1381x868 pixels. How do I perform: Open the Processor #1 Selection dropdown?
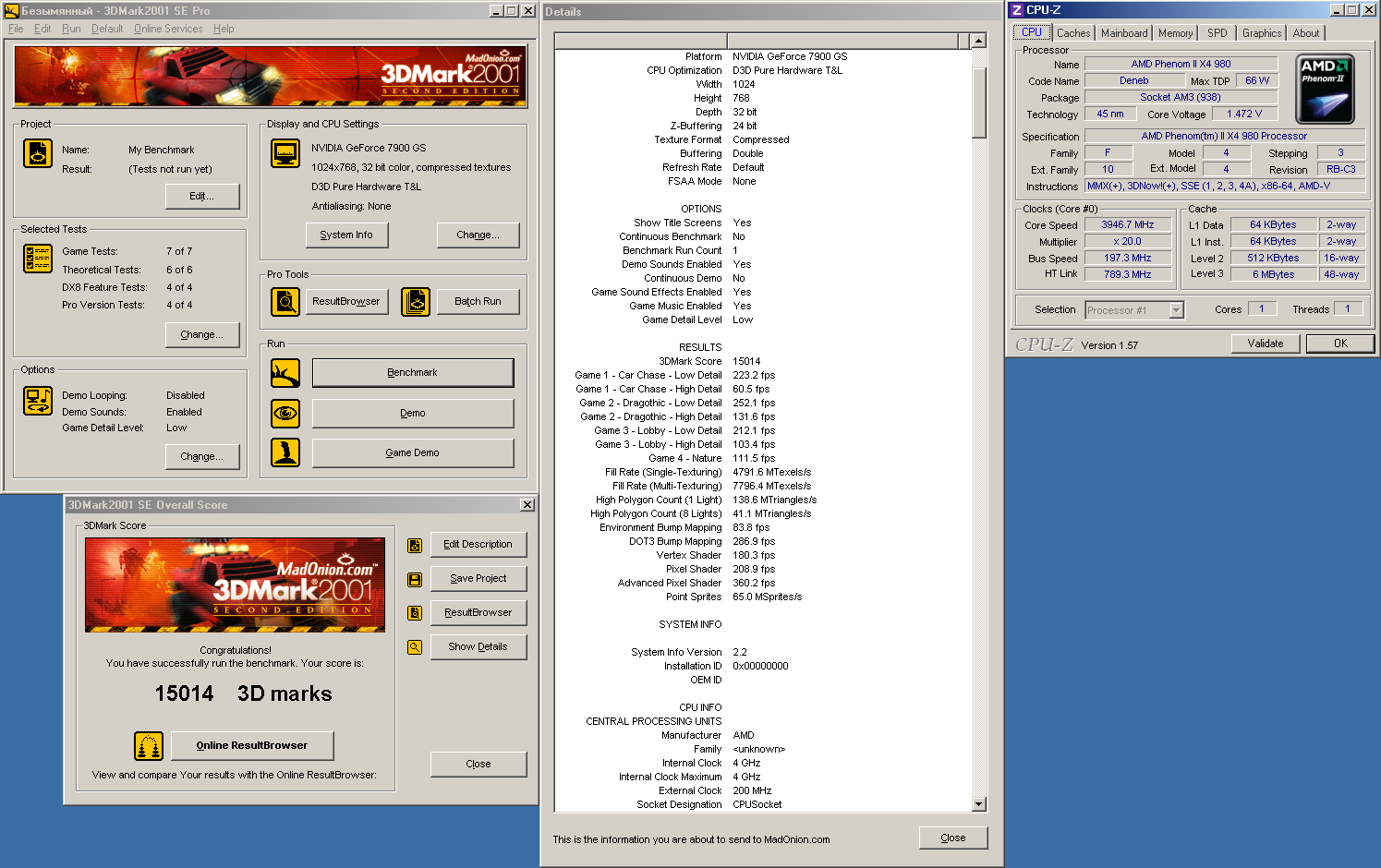(1176, 310)
